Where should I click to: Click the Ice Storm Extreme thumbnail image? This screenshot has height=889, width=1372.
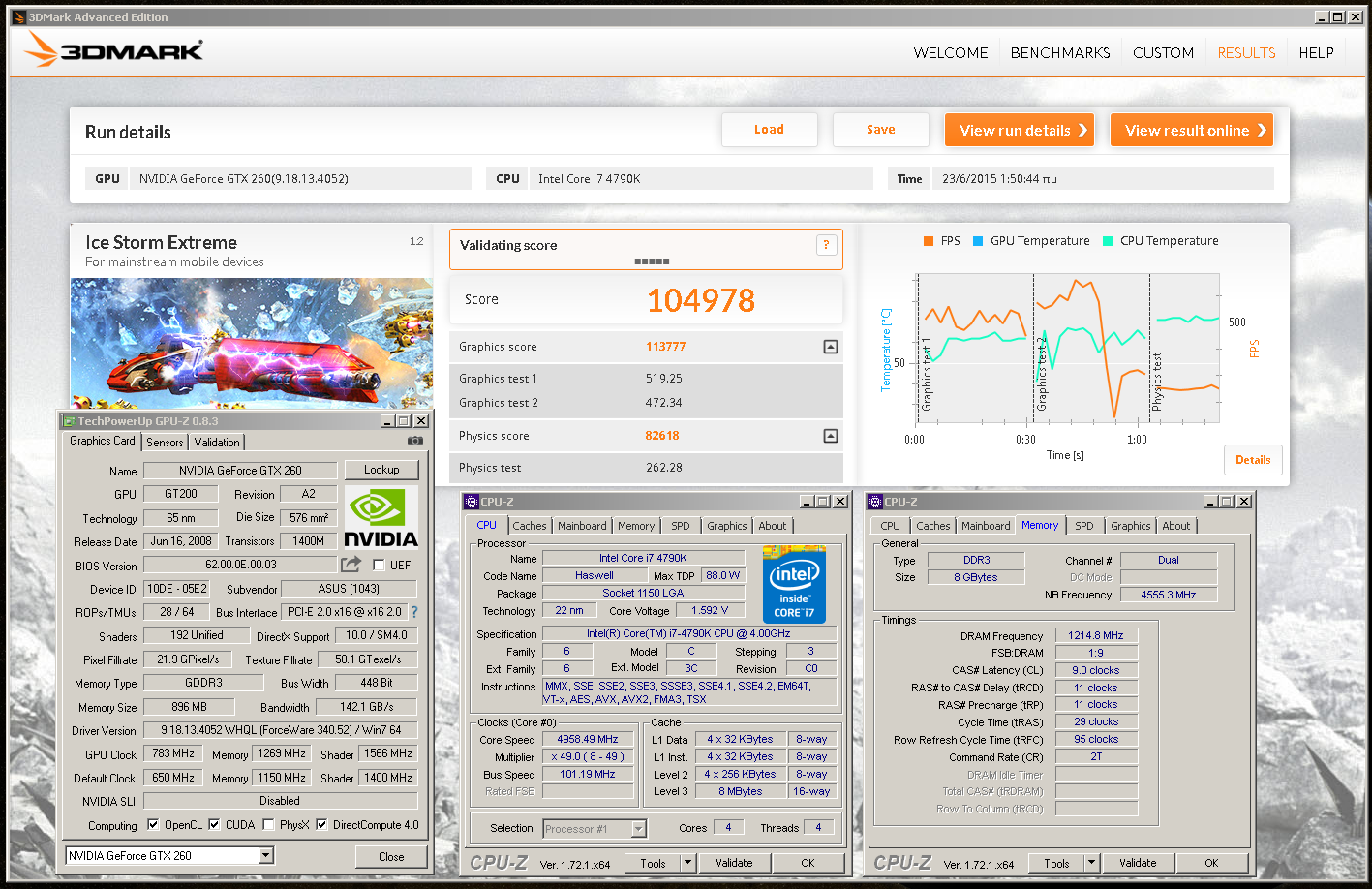coord(252,344)
